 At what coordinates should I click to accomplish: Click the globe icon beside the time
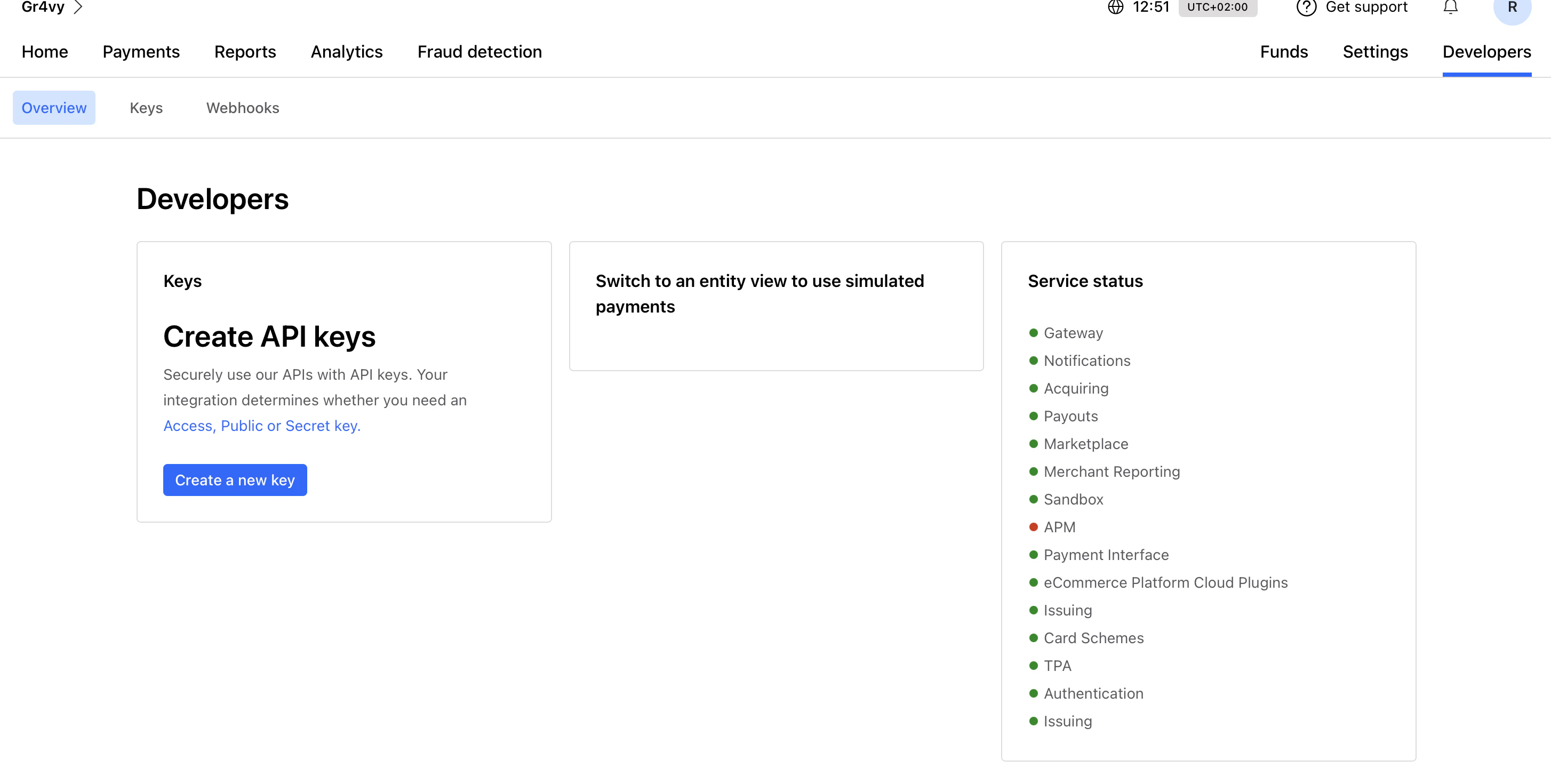[x=1116, y=8]
